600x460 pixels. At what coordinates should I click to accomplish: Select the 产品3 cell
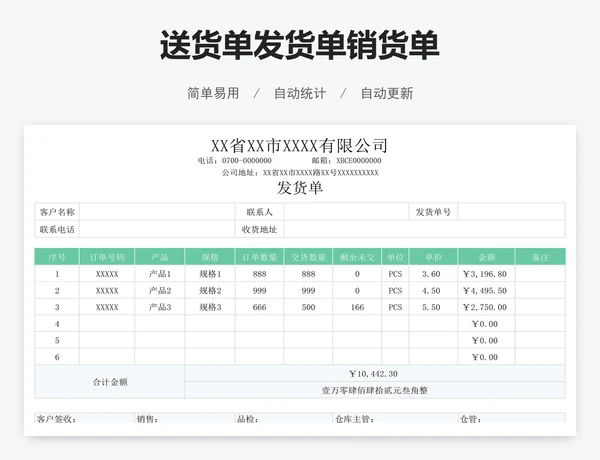point(160,307)
